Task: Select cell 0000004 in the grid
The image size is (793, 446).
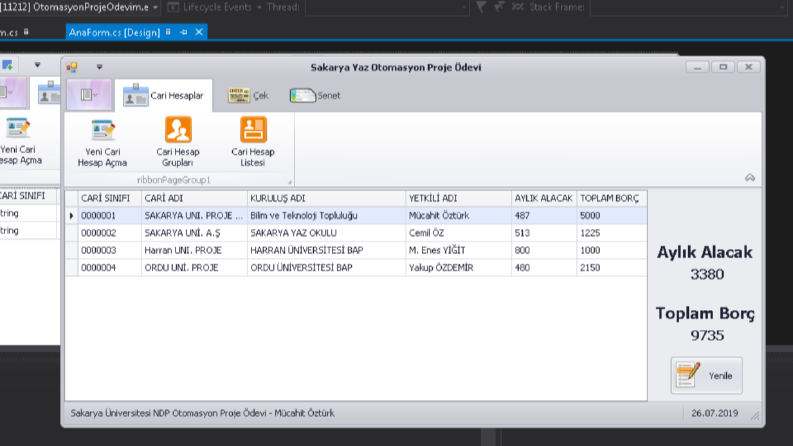Action: point(110,267)
